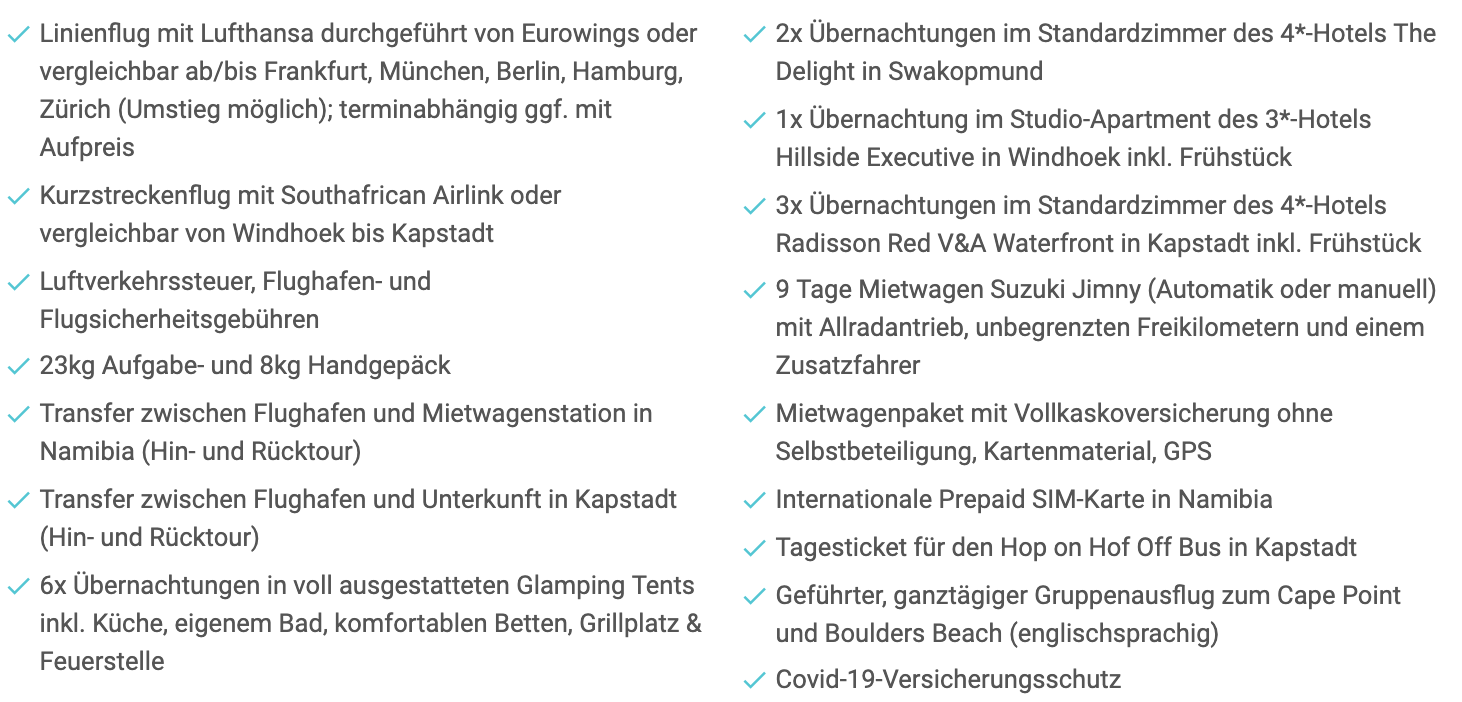The height and width of the screenshot is (702, 1462).
Task: Click the Internationale Prepaid SIM-Karte in Namibia text
Action: click(1024, 499)
